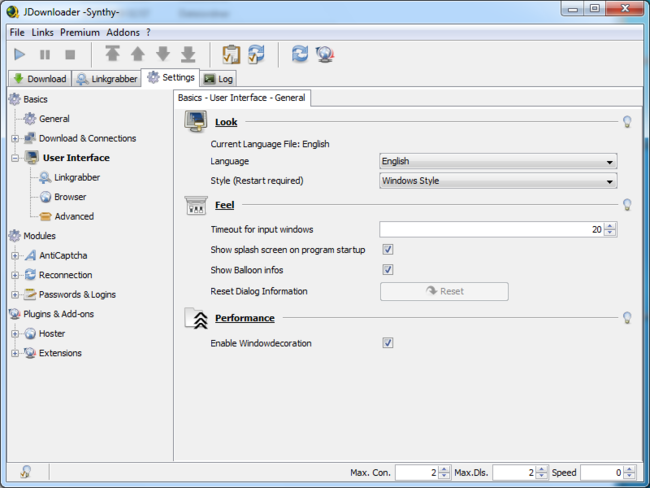Screen dimensions: 650x488
Task: Open the ? help menu
Action: tap(148, 32)
